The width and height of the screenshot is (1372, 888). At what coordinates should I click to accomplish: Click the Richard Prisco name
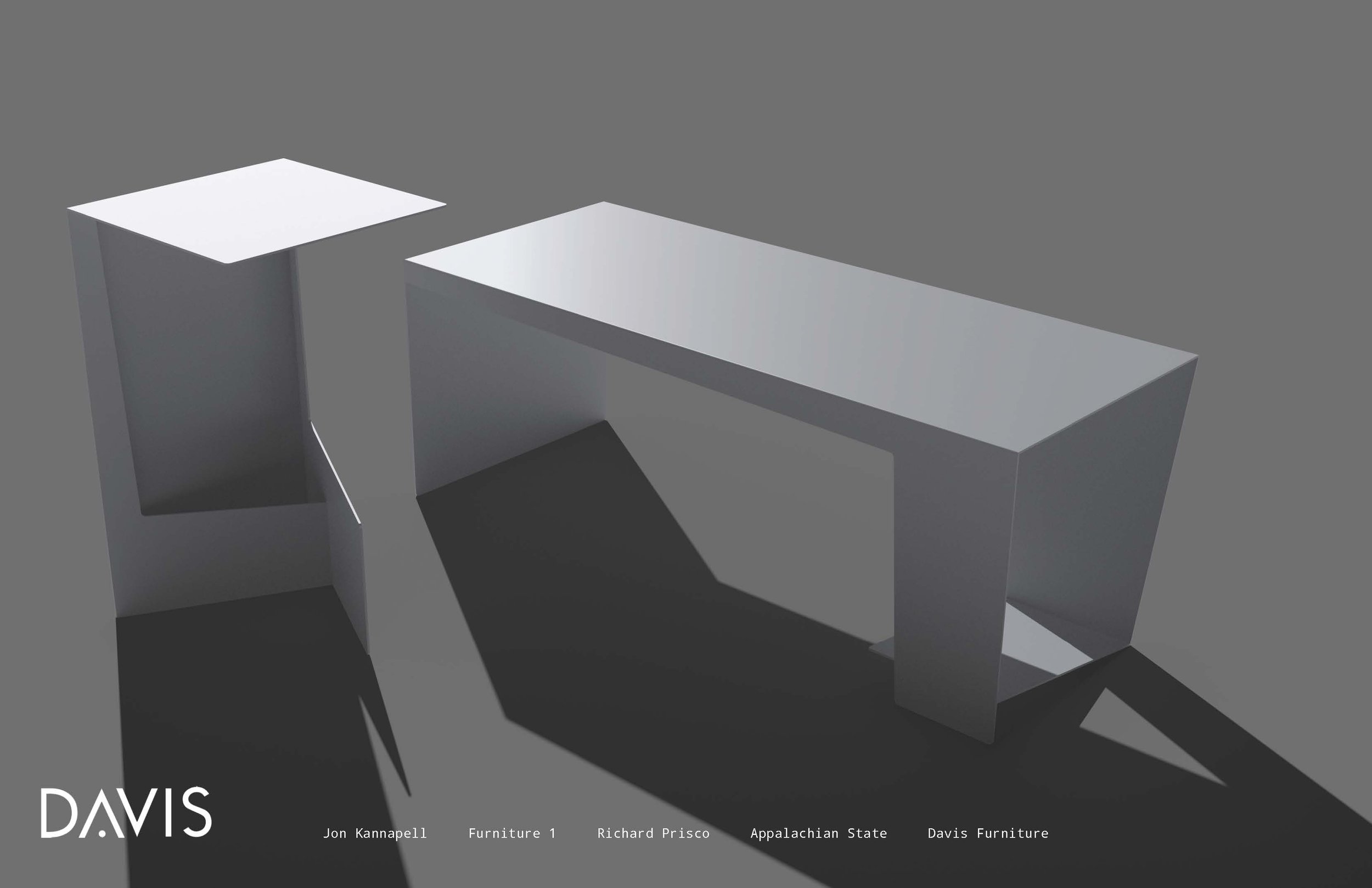[x=653, y=833]
